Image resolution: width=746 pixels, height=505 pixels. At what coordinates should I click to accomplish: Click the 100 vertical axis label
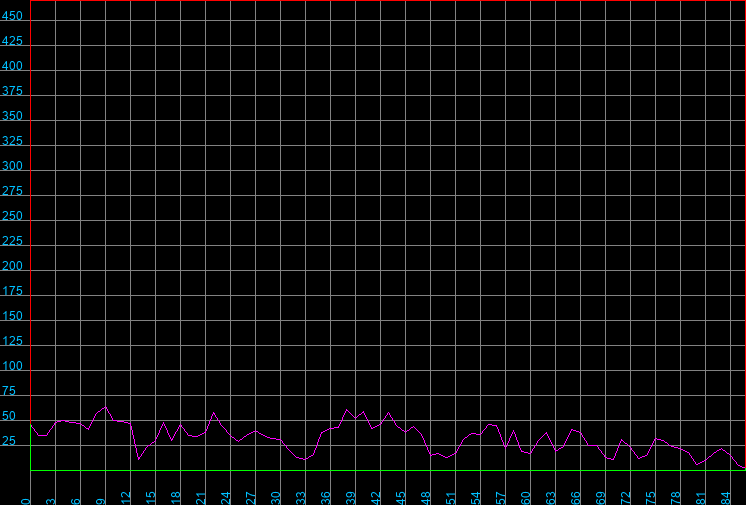[x=12, y=366]
